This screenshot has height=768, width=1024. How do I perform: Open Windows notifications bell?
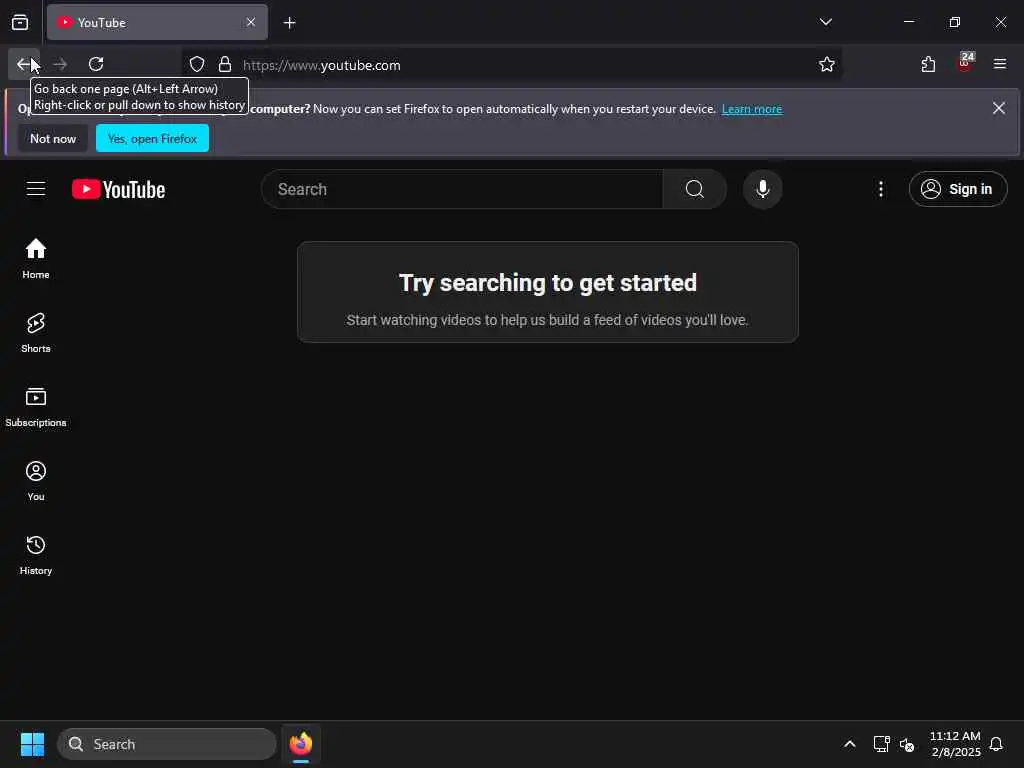(x=996, y=744)
